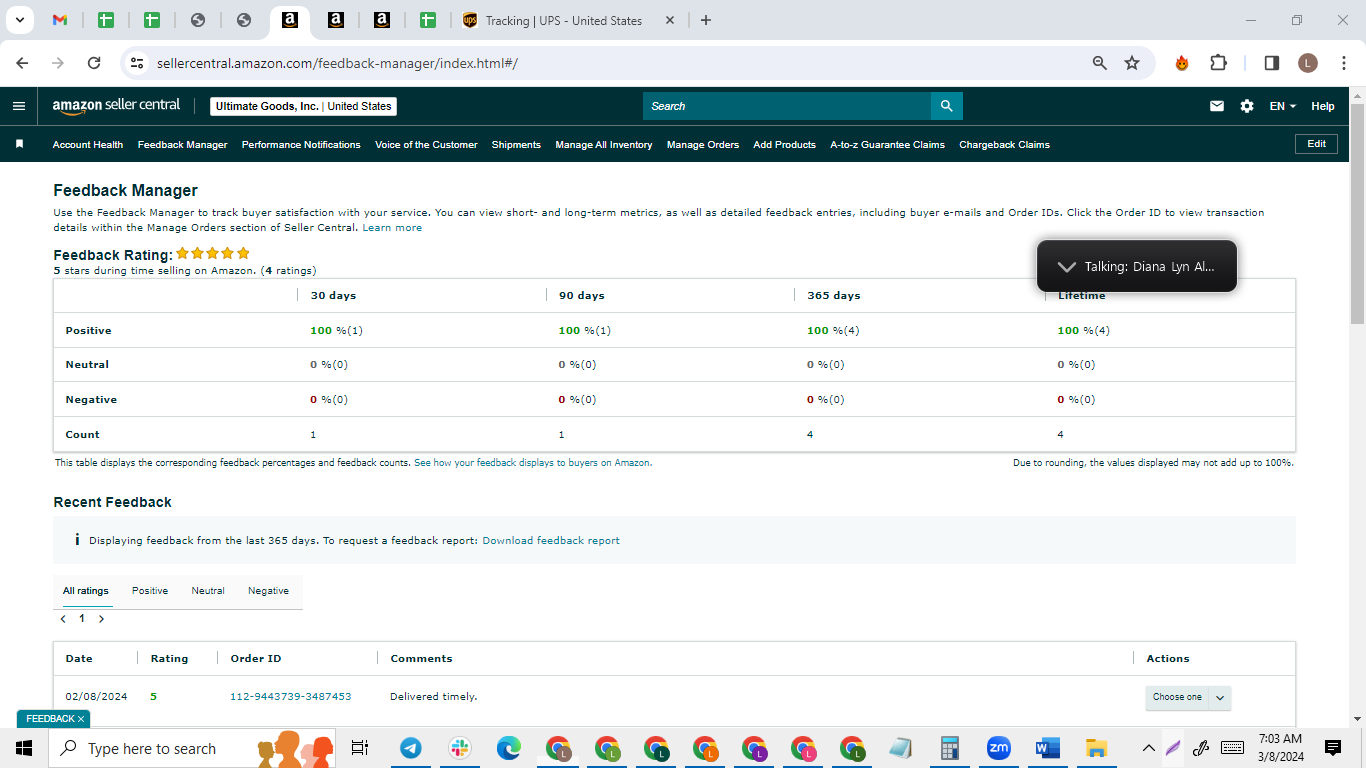Click Download feedback report link

pos(551,541)
